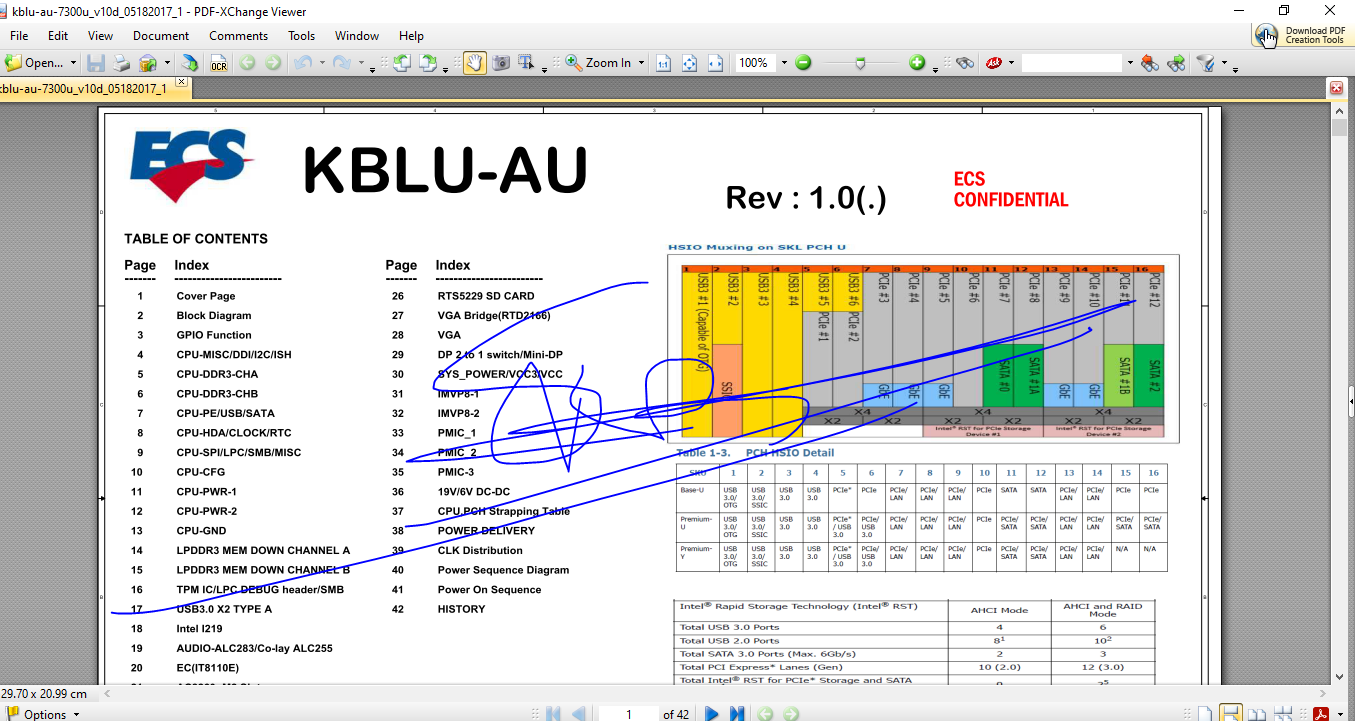
Task: Open the Document menu
Action: 161,36
